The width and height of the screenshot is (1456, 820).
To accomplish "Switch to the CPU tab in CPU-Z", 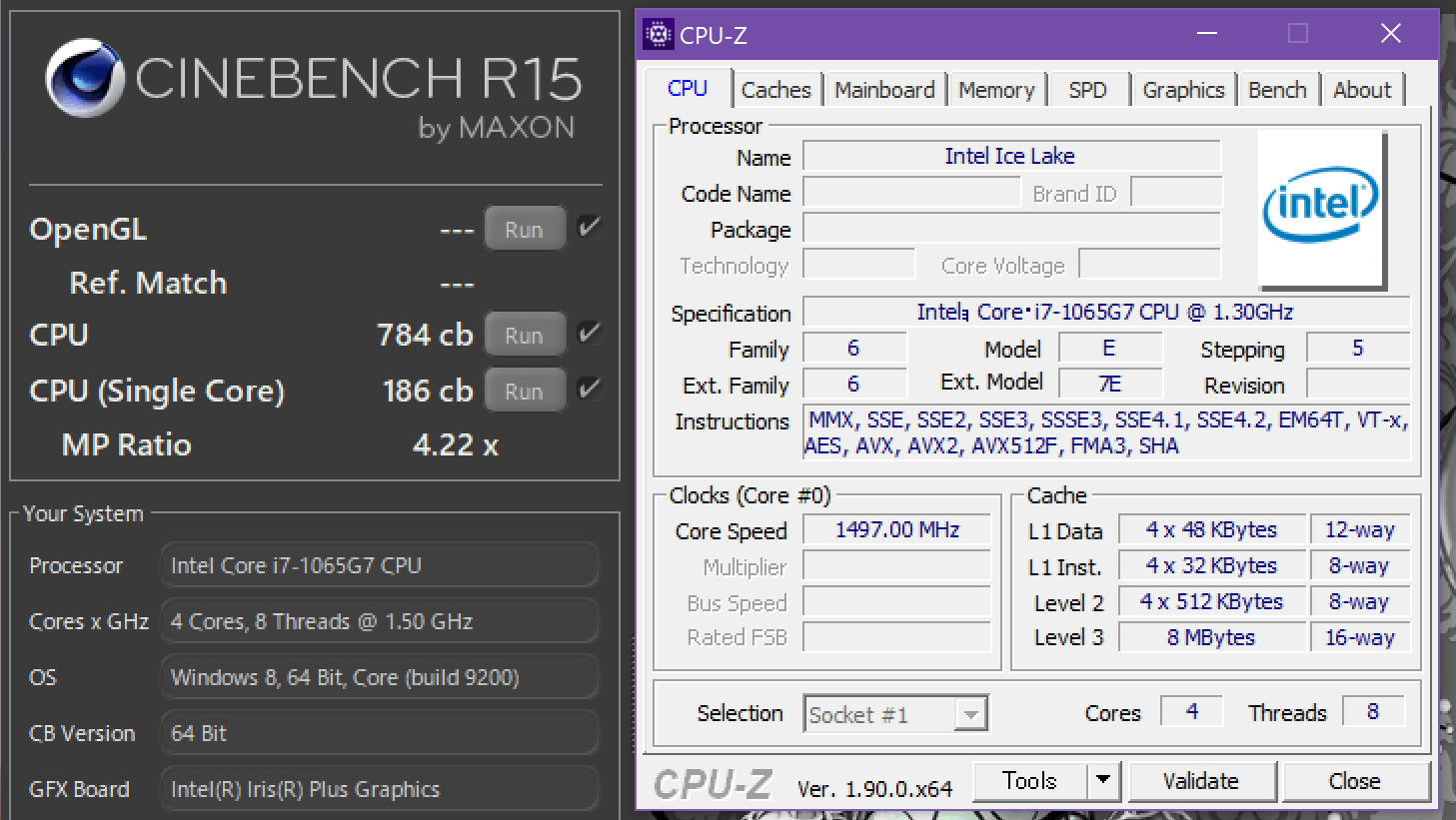I will pyautogui.click(x=688, y=88).
